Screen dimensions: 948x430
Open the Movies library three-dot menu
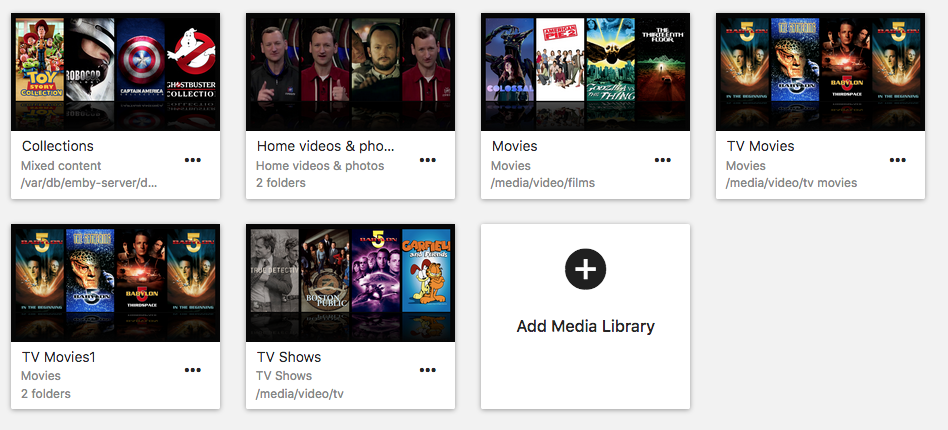pyautogui.click(x=663, y=160)
